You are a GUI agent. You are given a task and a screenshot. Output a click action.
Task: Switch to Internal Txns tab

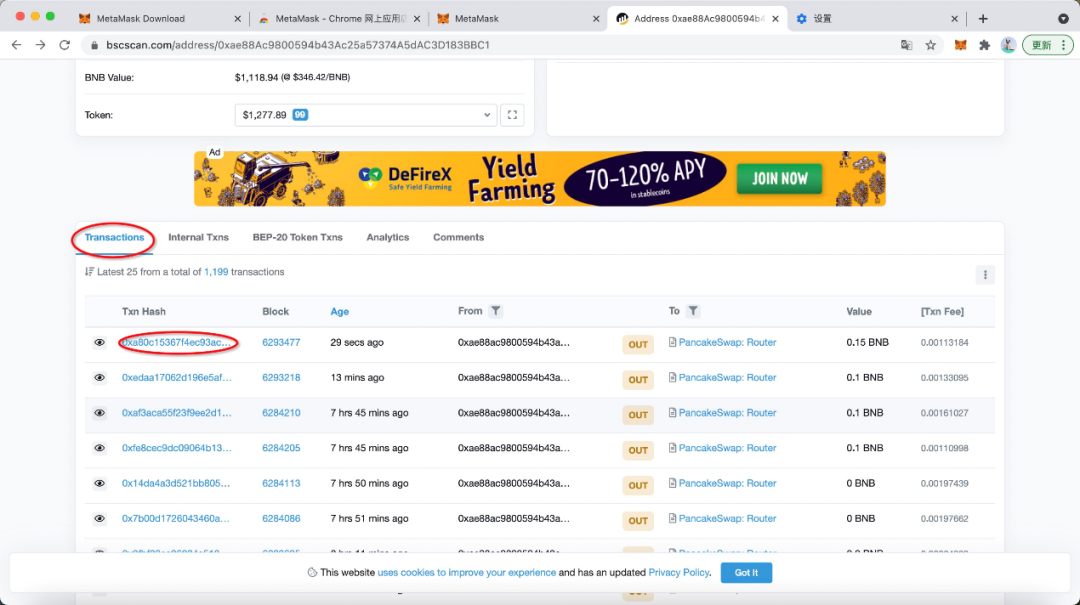point(198,237)
